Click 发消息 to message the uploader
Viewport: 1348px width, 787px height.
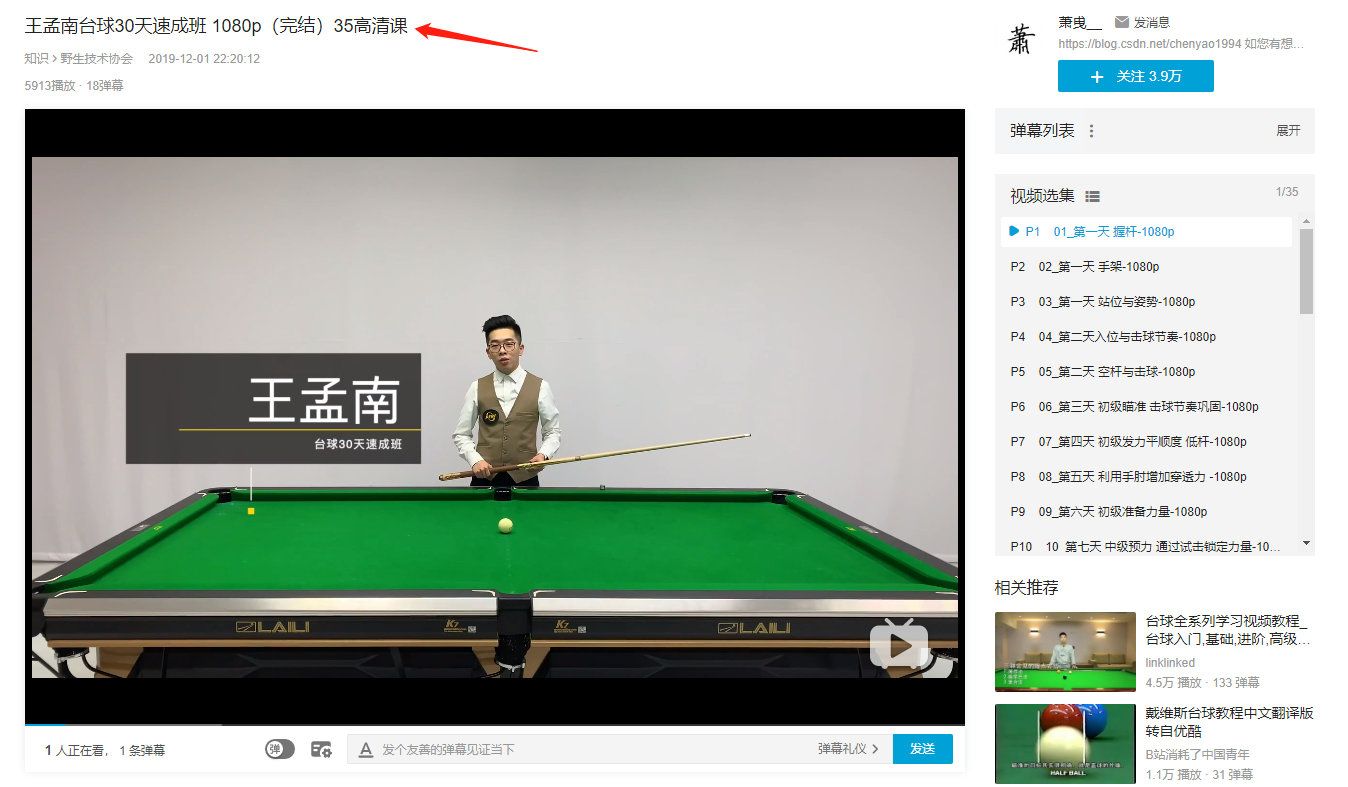[x=1151, y=22]
